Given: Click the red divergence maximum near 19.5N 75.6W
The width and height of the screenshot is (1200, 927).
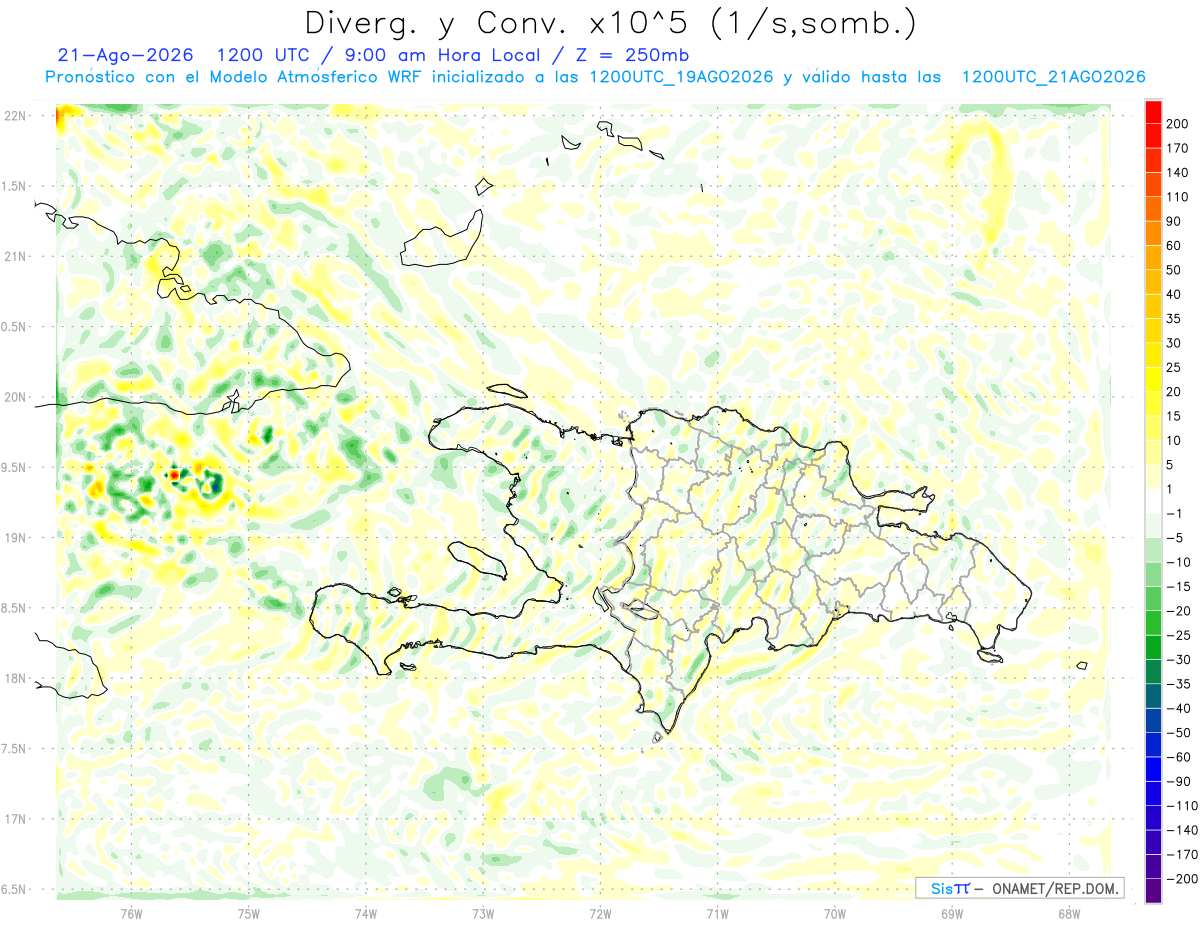Looking at the screenshot, I should tap(173, 474).
